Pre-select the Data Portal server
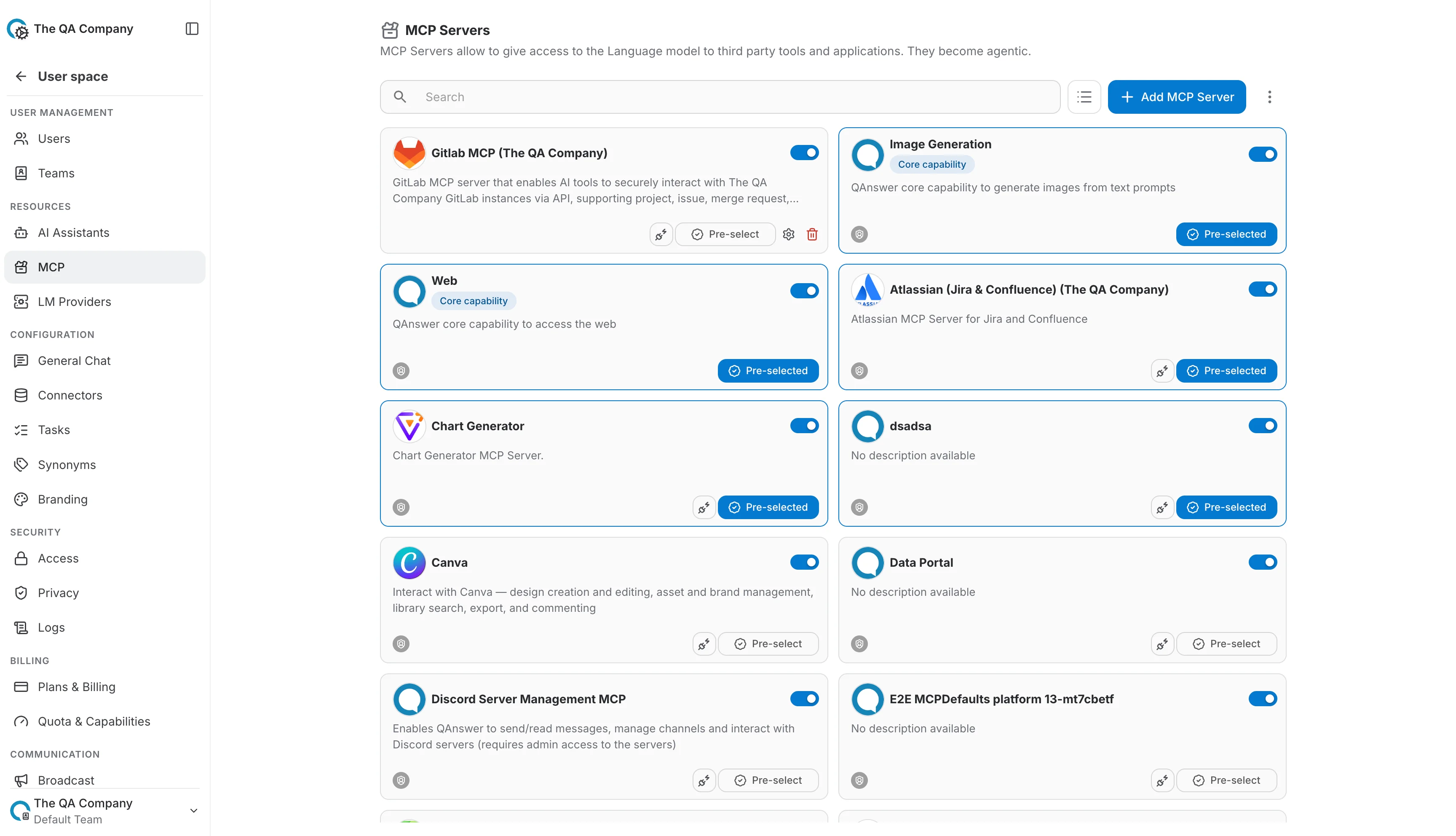 point(1226,644)
